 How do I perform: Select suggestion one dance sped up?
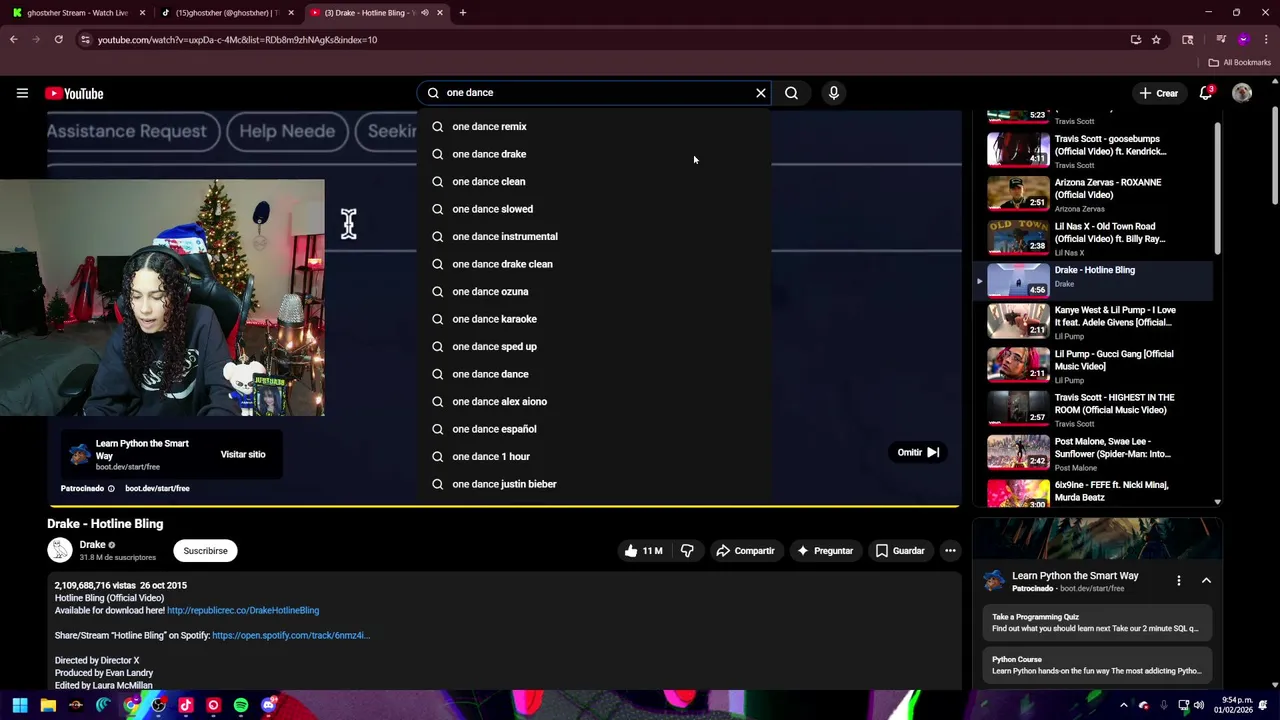(594, 347)
